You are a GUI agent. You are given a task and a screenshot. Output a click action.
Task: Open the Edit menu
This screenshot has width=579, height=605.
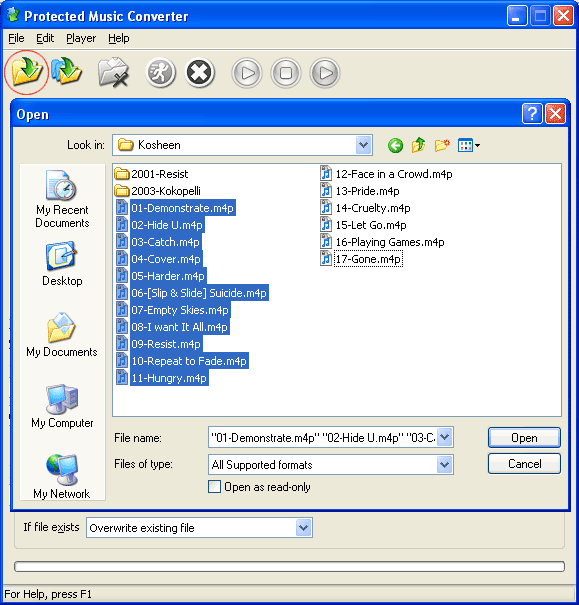pos(45,38)
